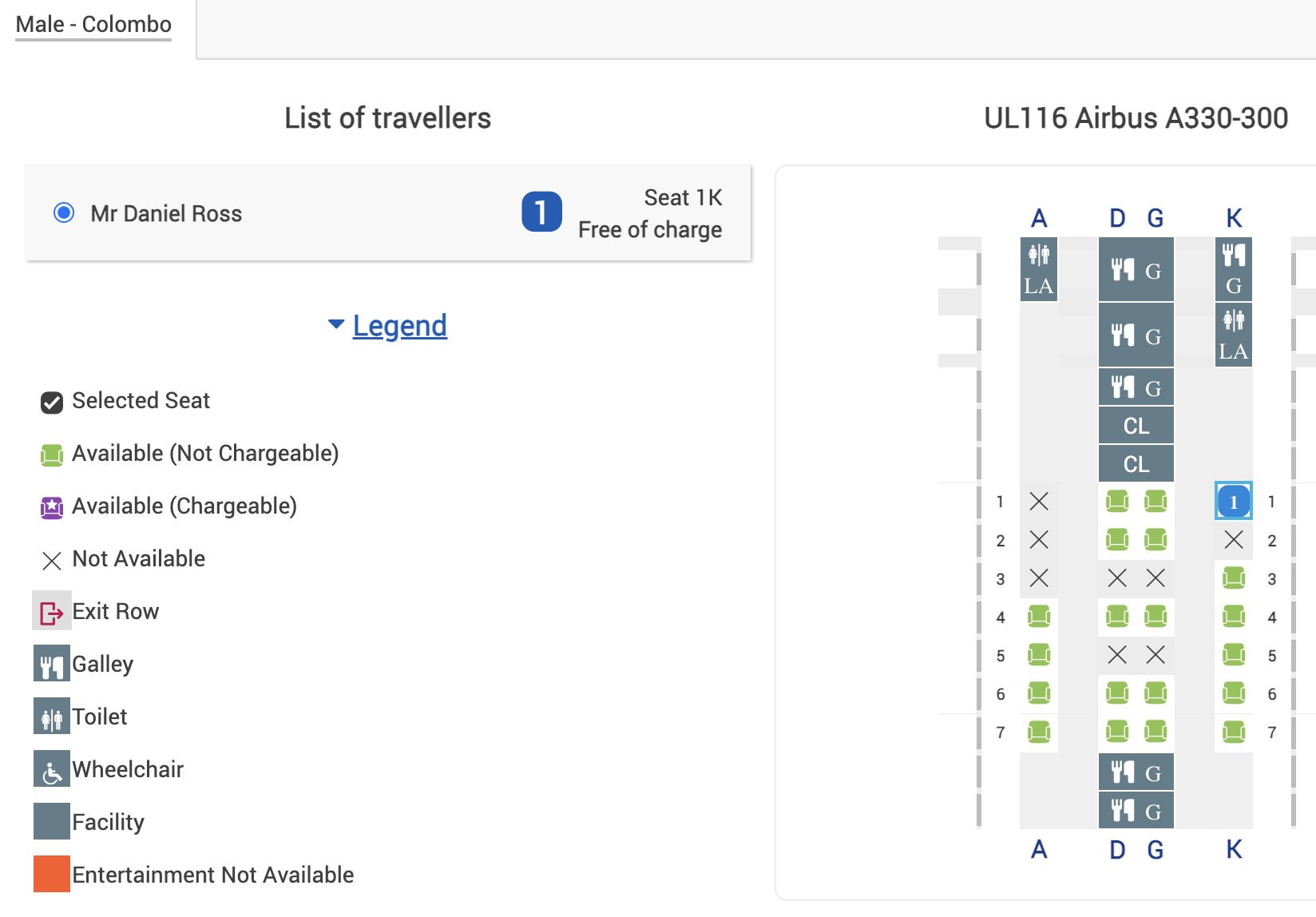Select seat 4A
Viewport: 1316px width, 917px height.
[x=1039, y=617]
